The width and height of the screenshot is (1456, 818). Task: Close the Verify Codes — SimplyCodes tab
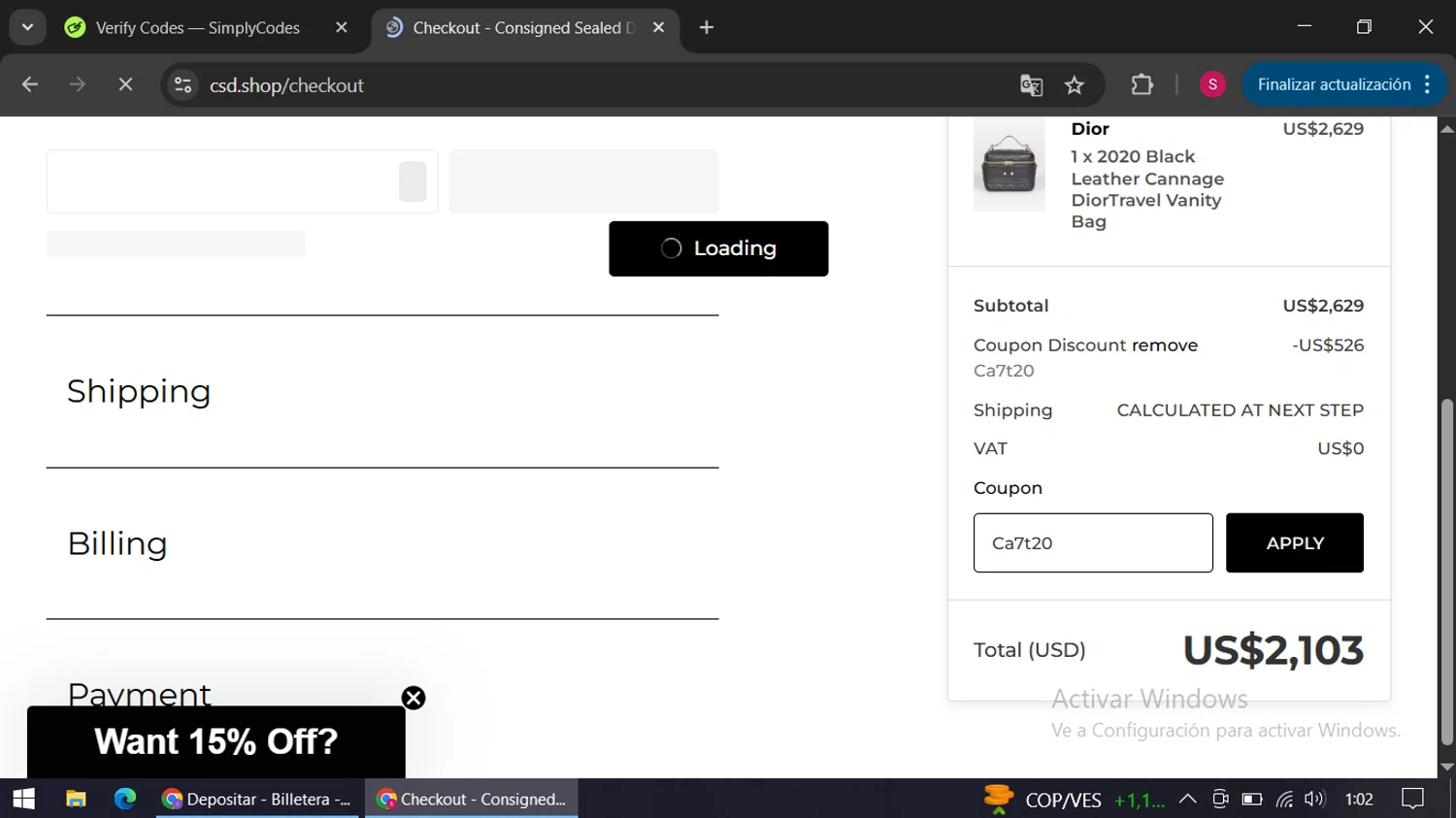tap(342, 28)
